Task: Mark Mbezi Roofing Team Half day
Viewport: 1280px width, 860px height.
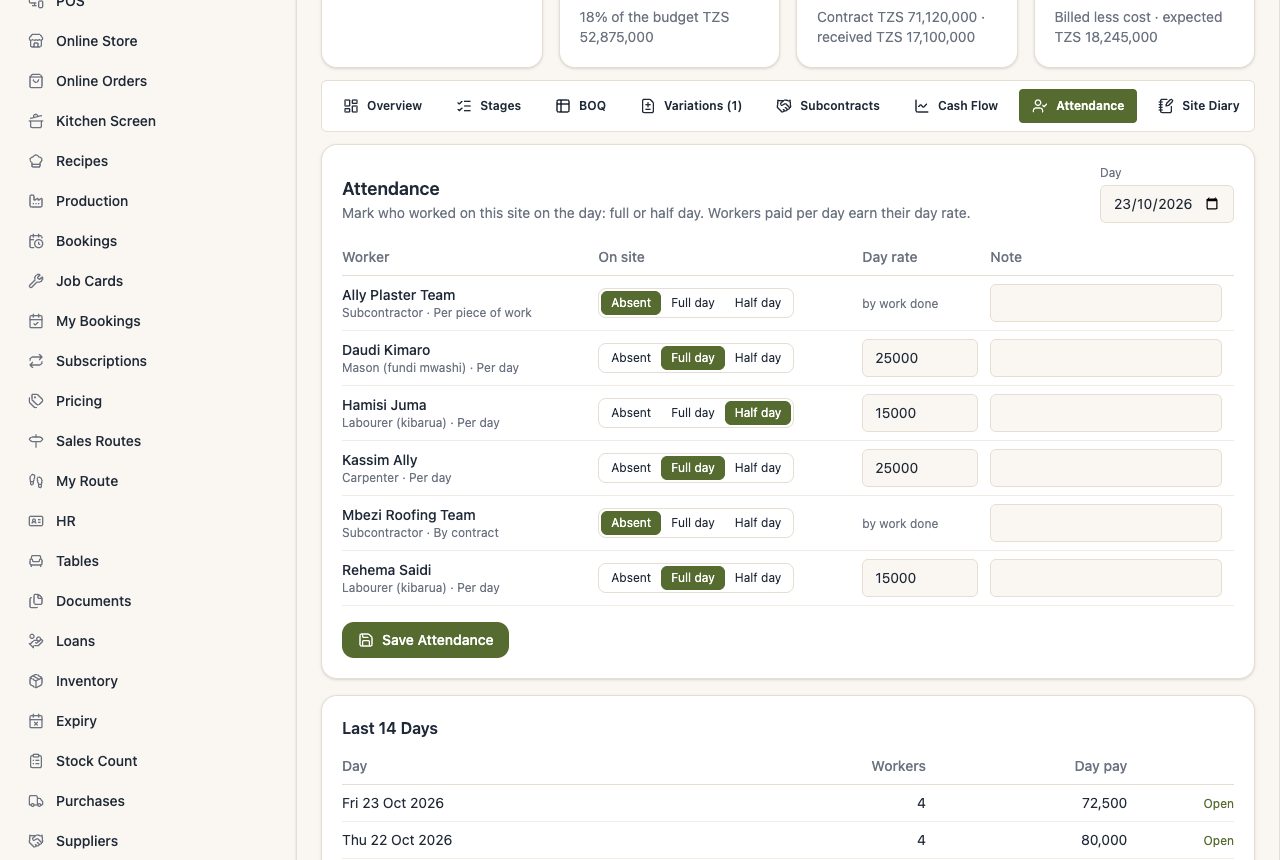Action: 758,523
